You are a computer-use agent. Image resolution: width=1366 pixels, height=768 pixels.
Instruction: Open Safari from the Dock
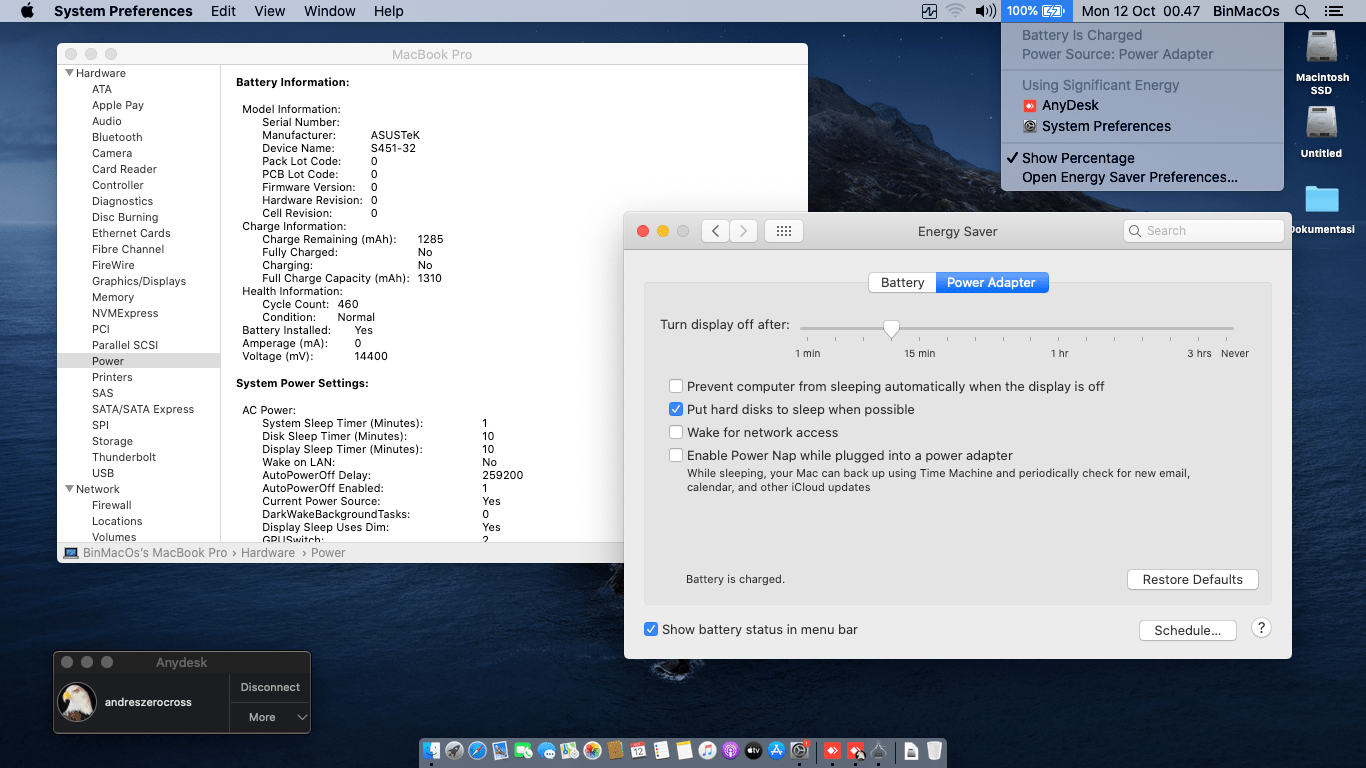pyautogui.click(x=477, y=750)
